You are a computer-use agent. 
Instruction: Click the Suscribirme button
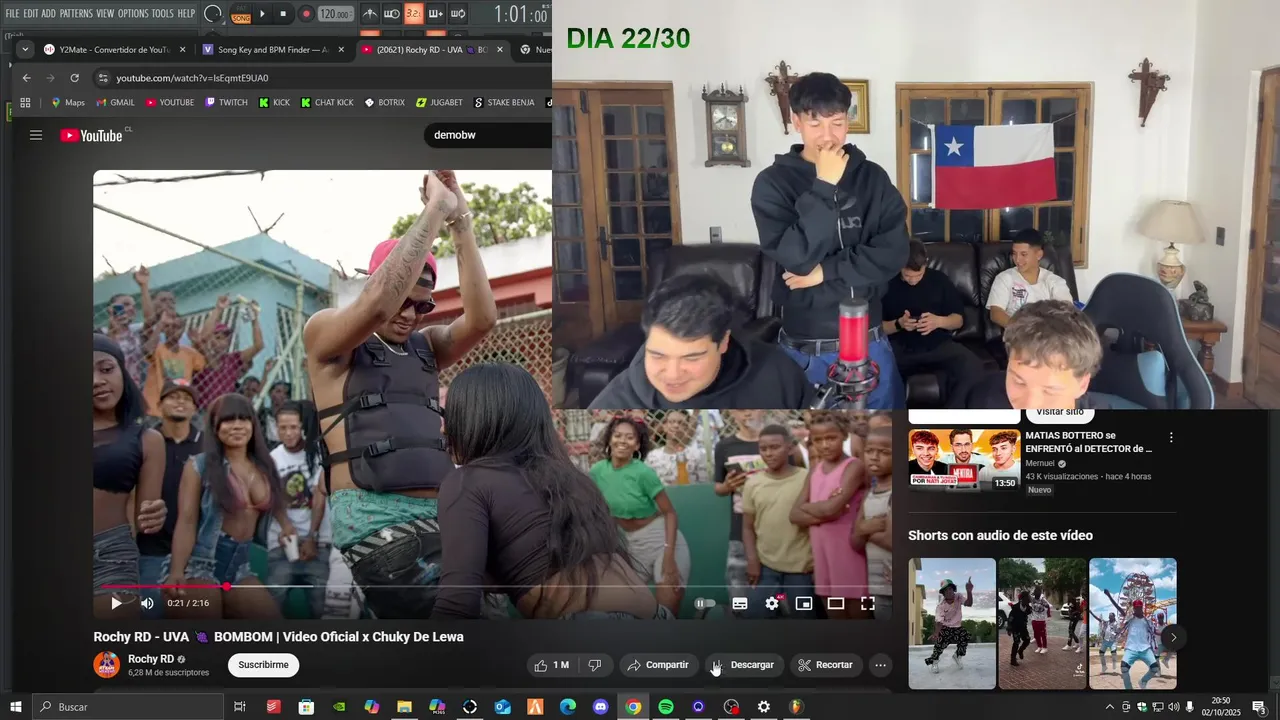(263, 665)
